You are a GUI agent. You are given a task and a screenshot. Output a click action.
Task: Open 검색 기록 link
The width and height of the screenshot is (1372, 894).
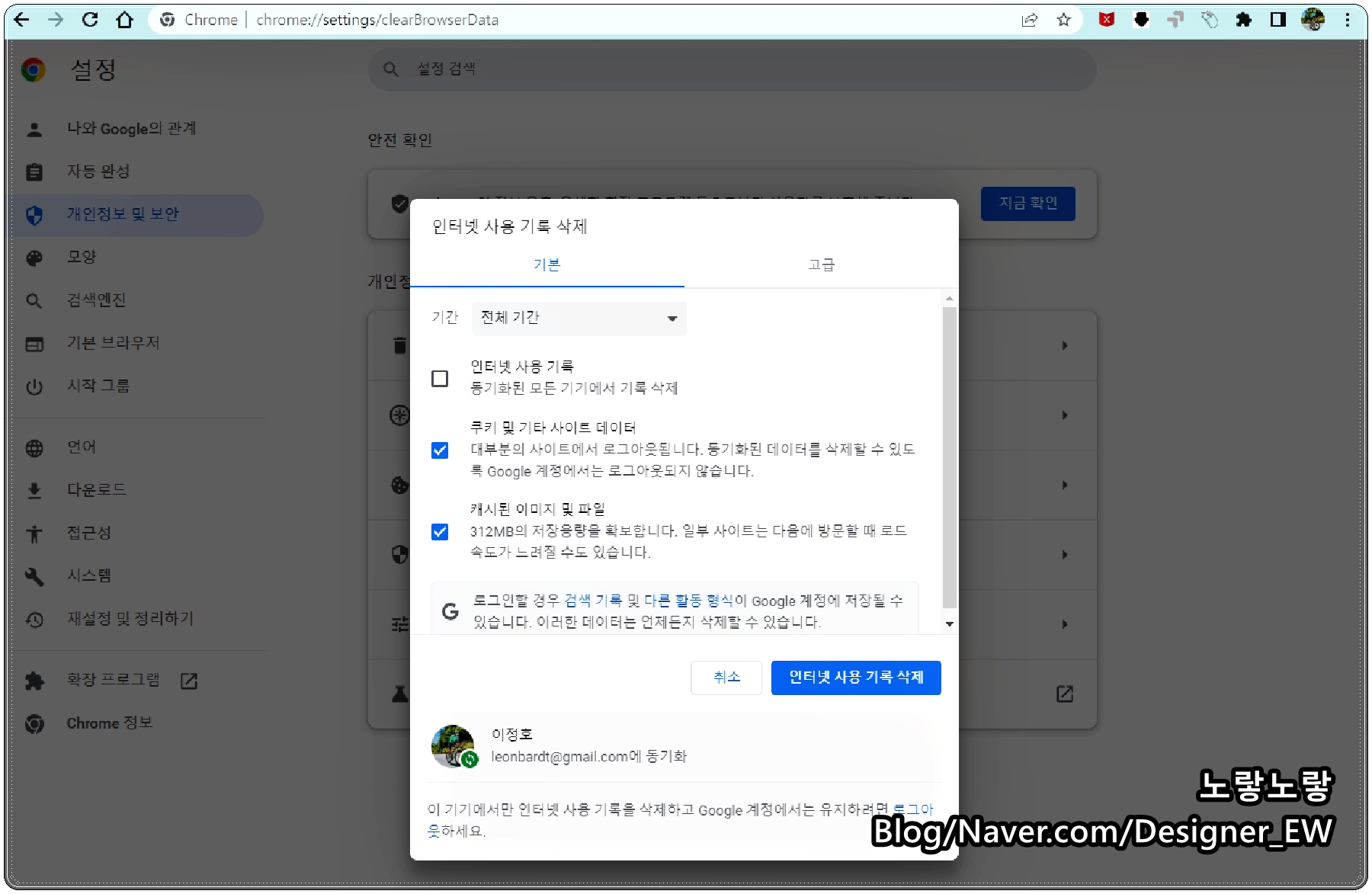pos(593,601)
